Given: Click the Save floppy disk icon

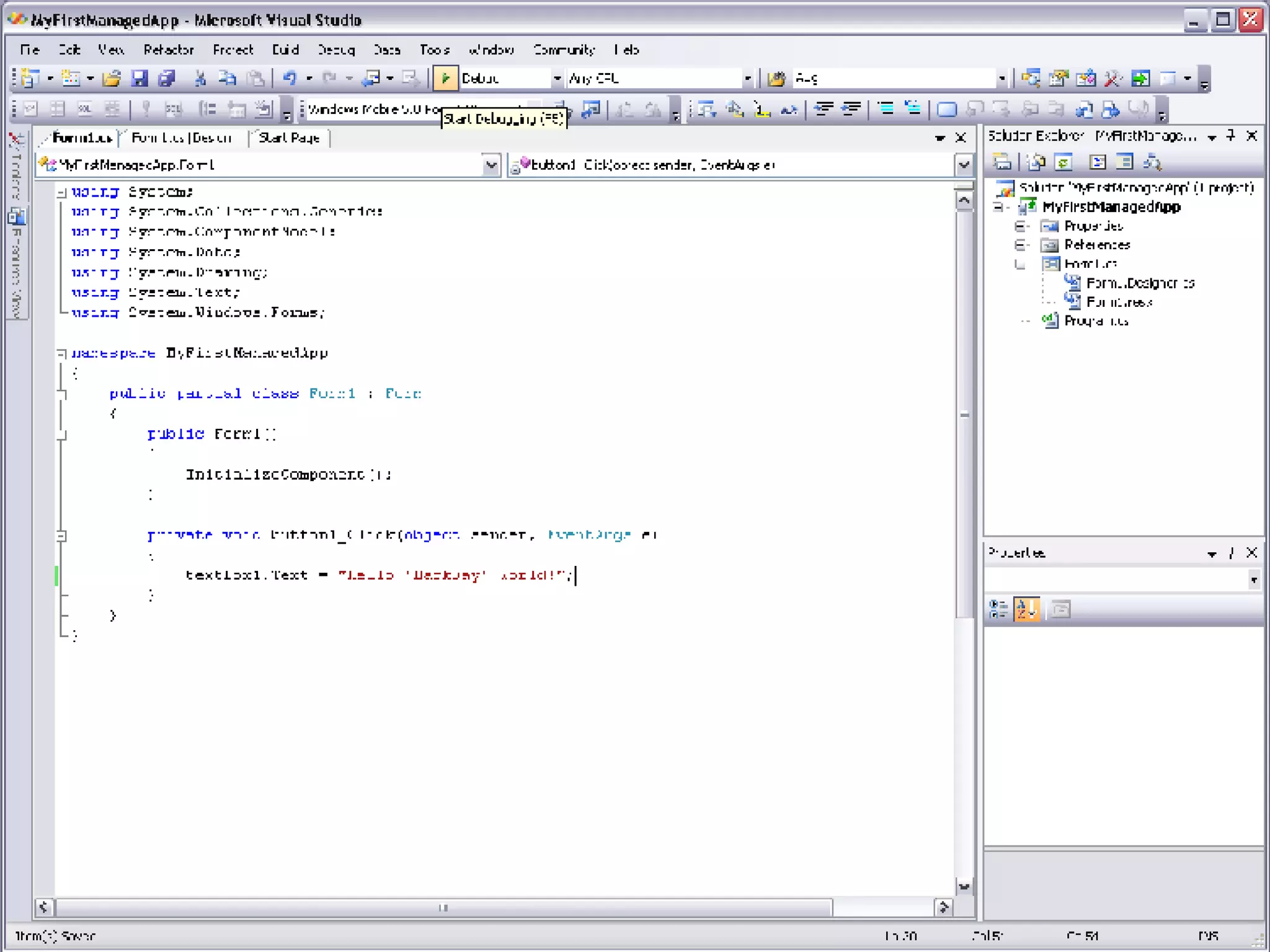Looking at the screenshot, I should pos(140,79).
